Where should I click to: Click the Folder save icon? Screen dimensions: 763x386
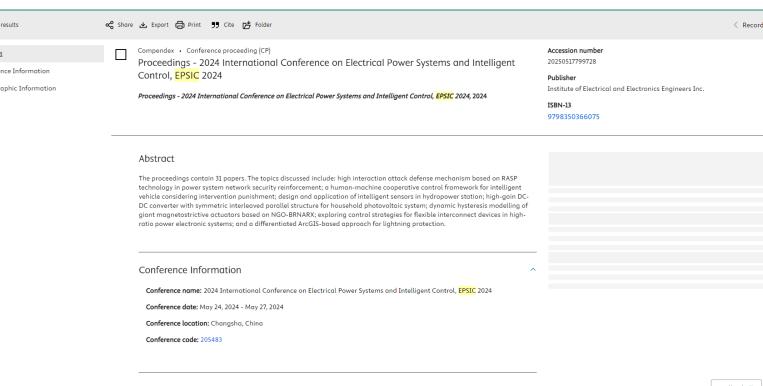247,25
